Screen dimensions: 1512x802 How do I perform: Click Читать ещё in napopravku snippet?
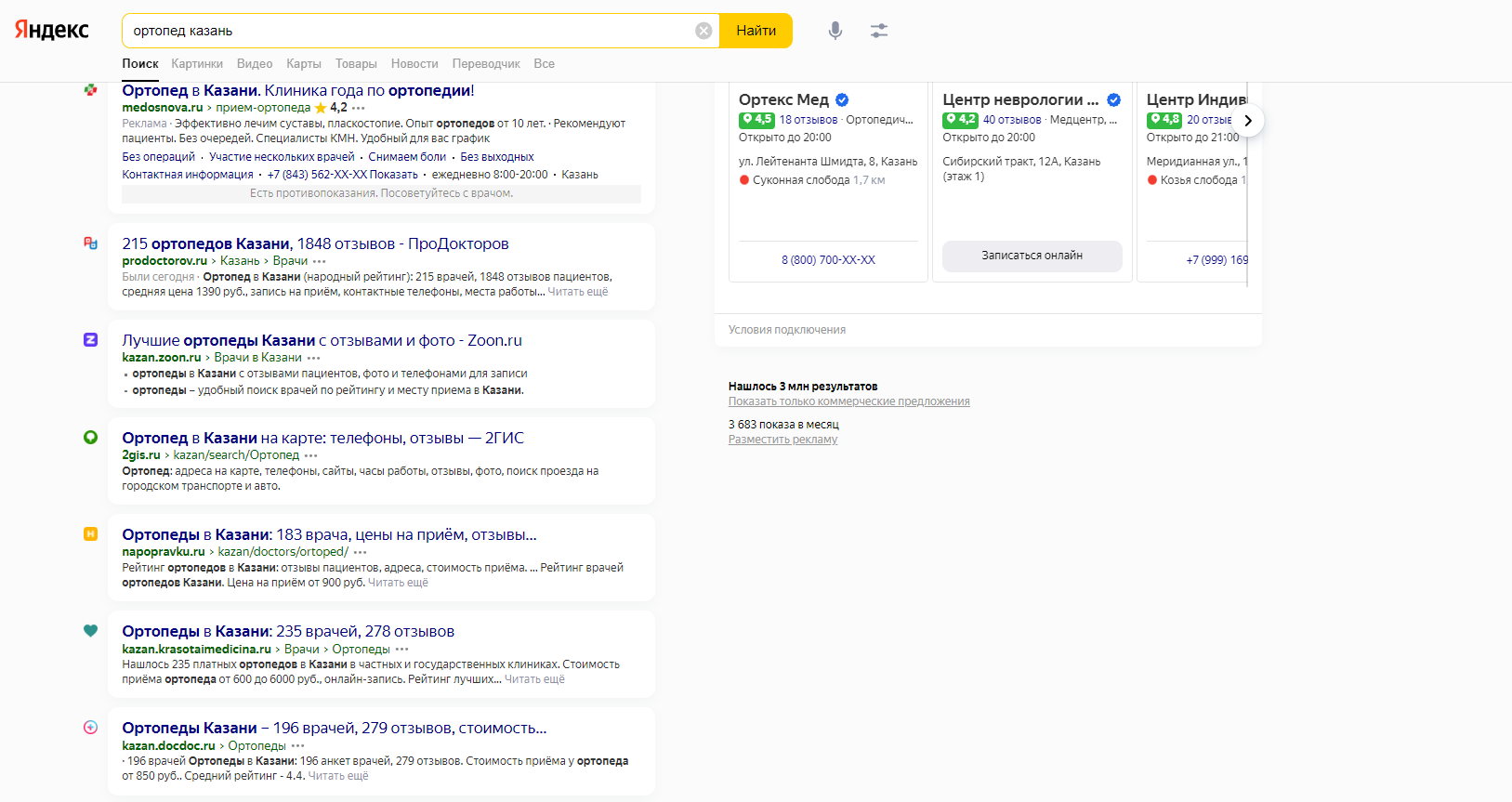click(x=398, y=583)
